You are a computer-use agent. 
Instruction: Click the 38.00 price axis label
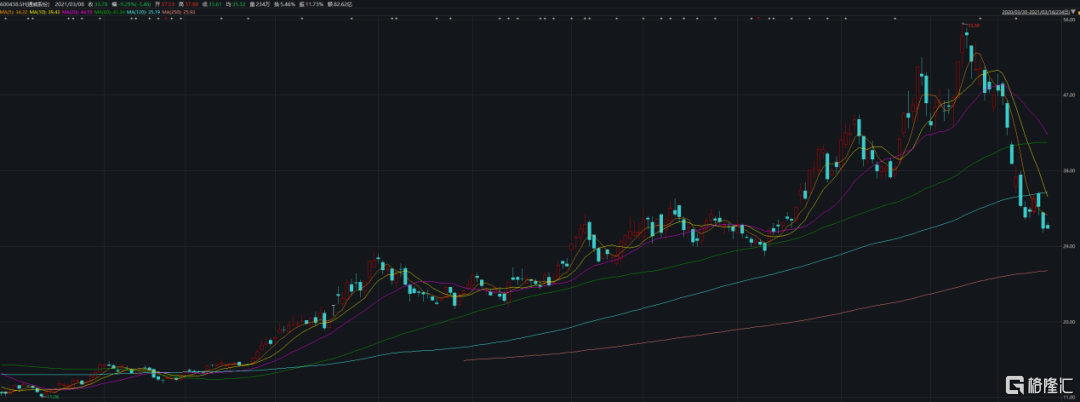coord(1070,171)
